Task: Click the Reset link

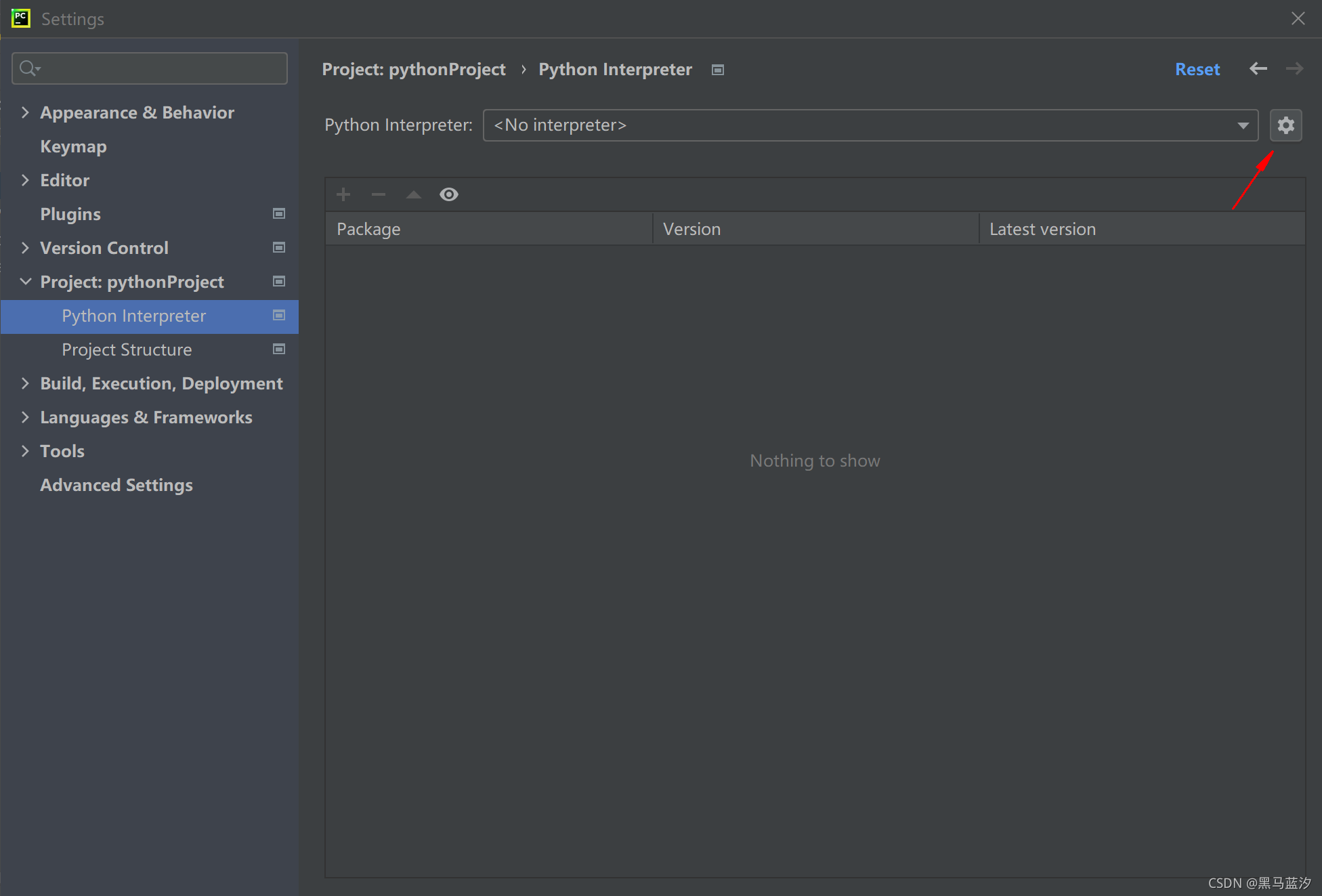Action: [1197, 69]
